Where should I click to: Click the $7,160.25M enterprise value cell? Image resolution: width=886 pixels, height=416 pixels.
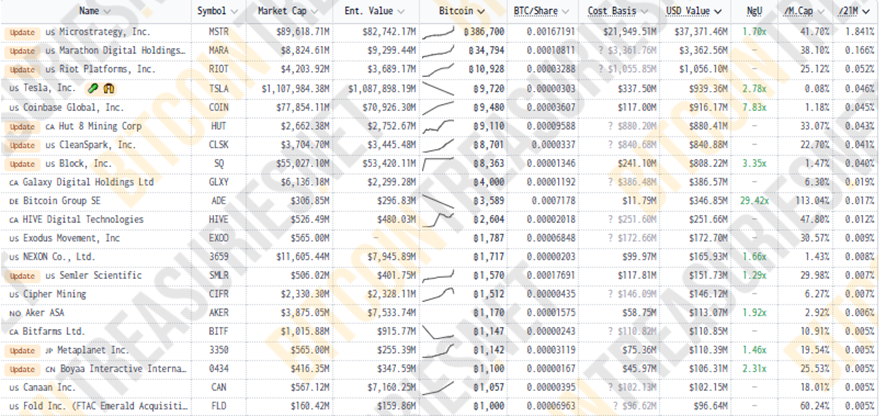pyautogui.click(x=390, y=388)
